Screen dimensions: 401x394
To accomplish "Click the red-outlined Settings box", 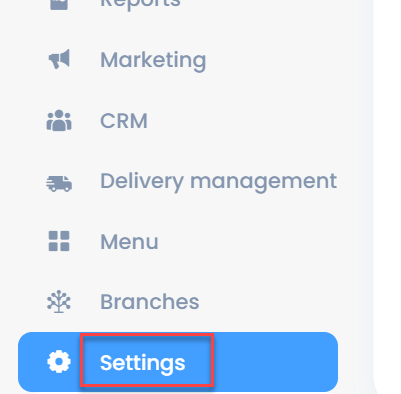I will coord(147,361).
